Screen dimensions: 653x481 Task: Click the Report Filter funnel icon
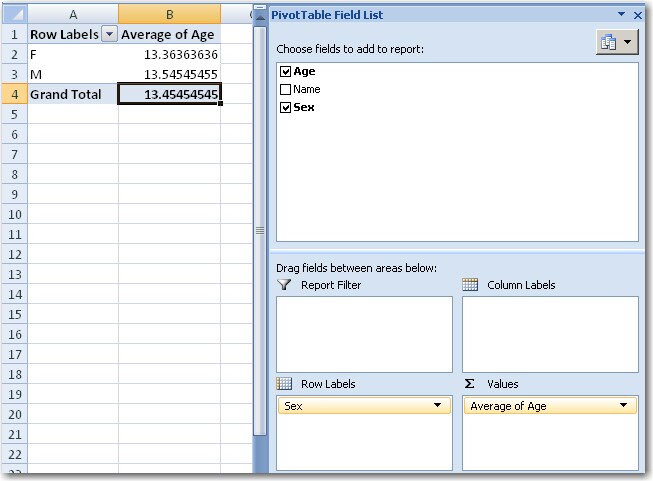coord(284,285)
